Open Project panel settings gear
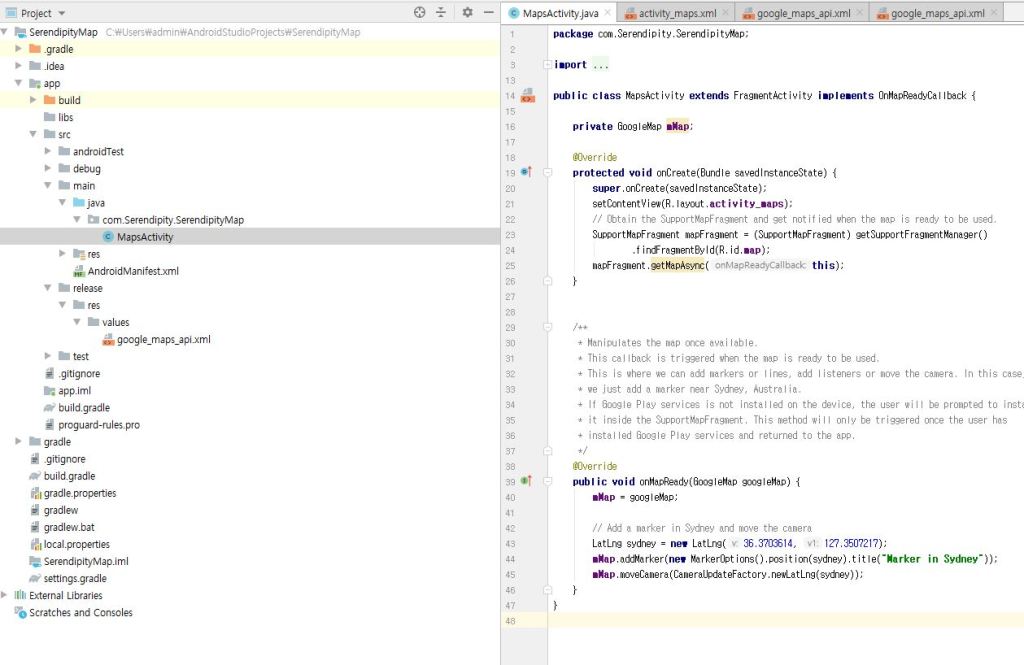Image resolution: width=1024 pixels, height=665 pixels. click(x=467, y=13)
